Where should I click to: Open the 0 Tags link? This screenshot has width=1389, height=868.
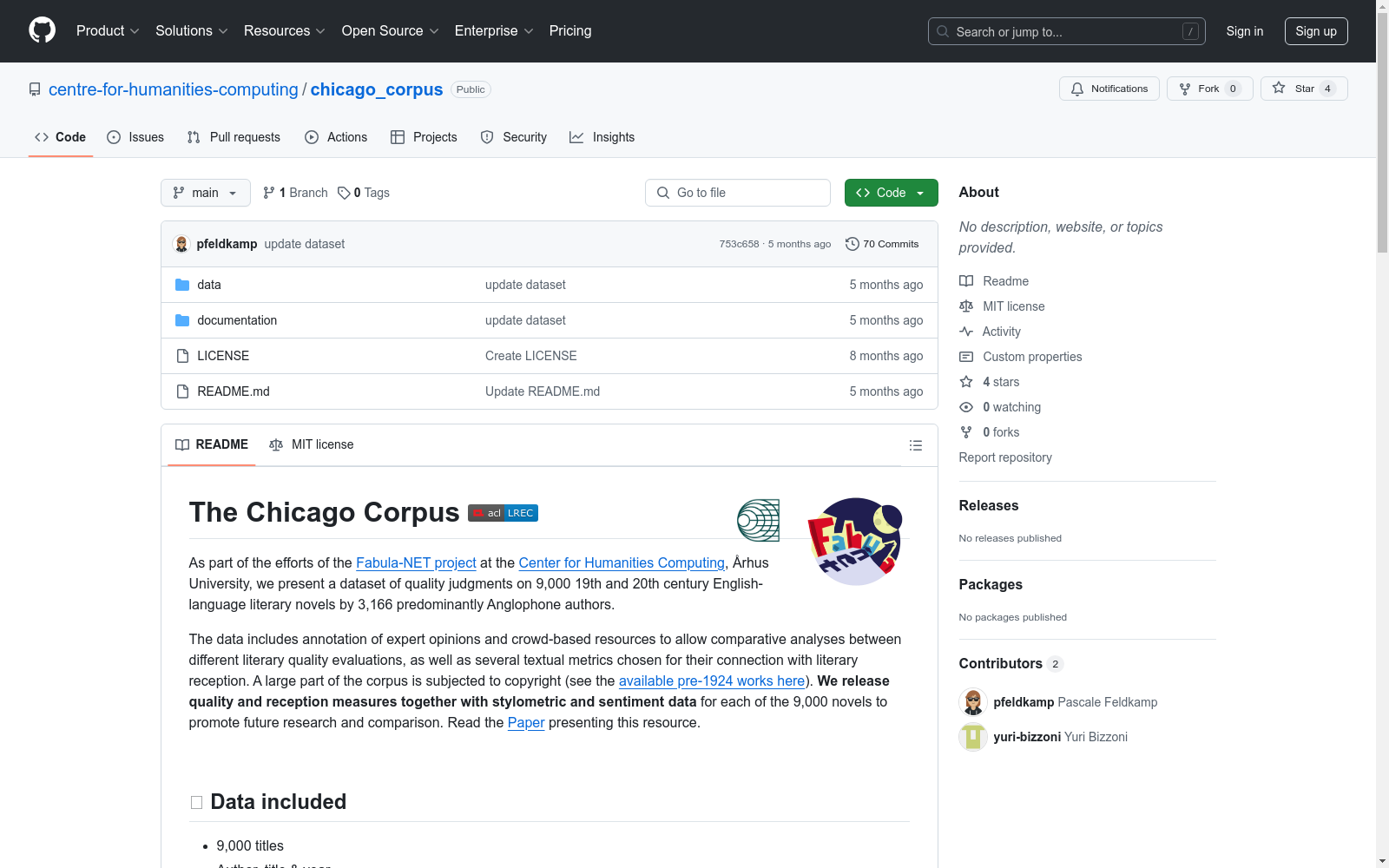364,193
